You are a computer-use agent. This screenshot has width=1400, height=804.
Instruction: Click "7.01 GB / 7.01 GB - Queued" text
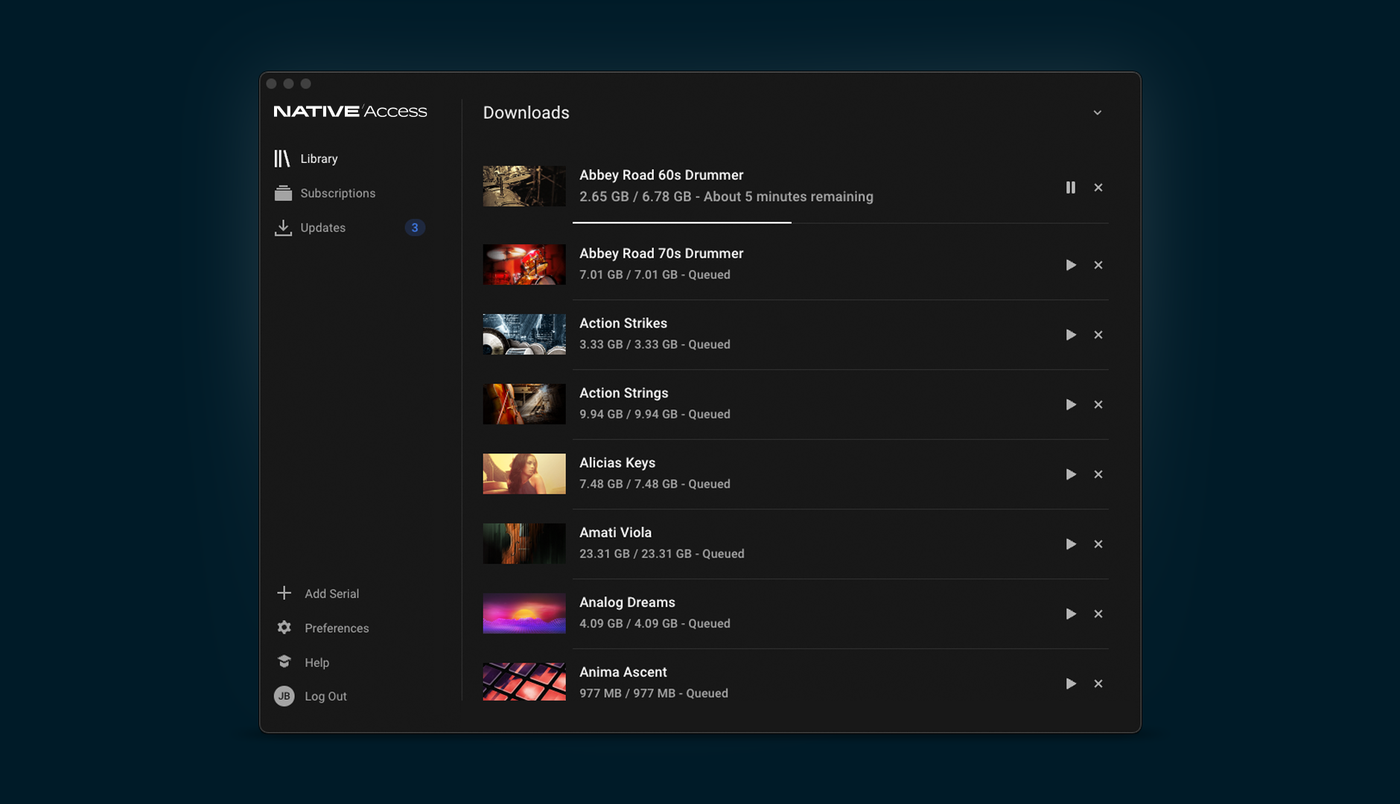(x=655, y=275)
